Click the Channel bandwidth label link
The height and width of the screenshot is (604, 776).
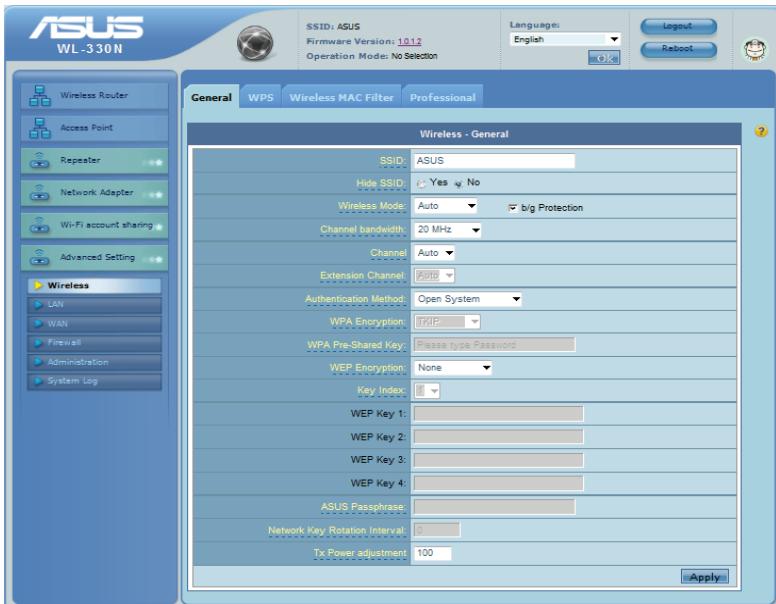pos(363,230)
